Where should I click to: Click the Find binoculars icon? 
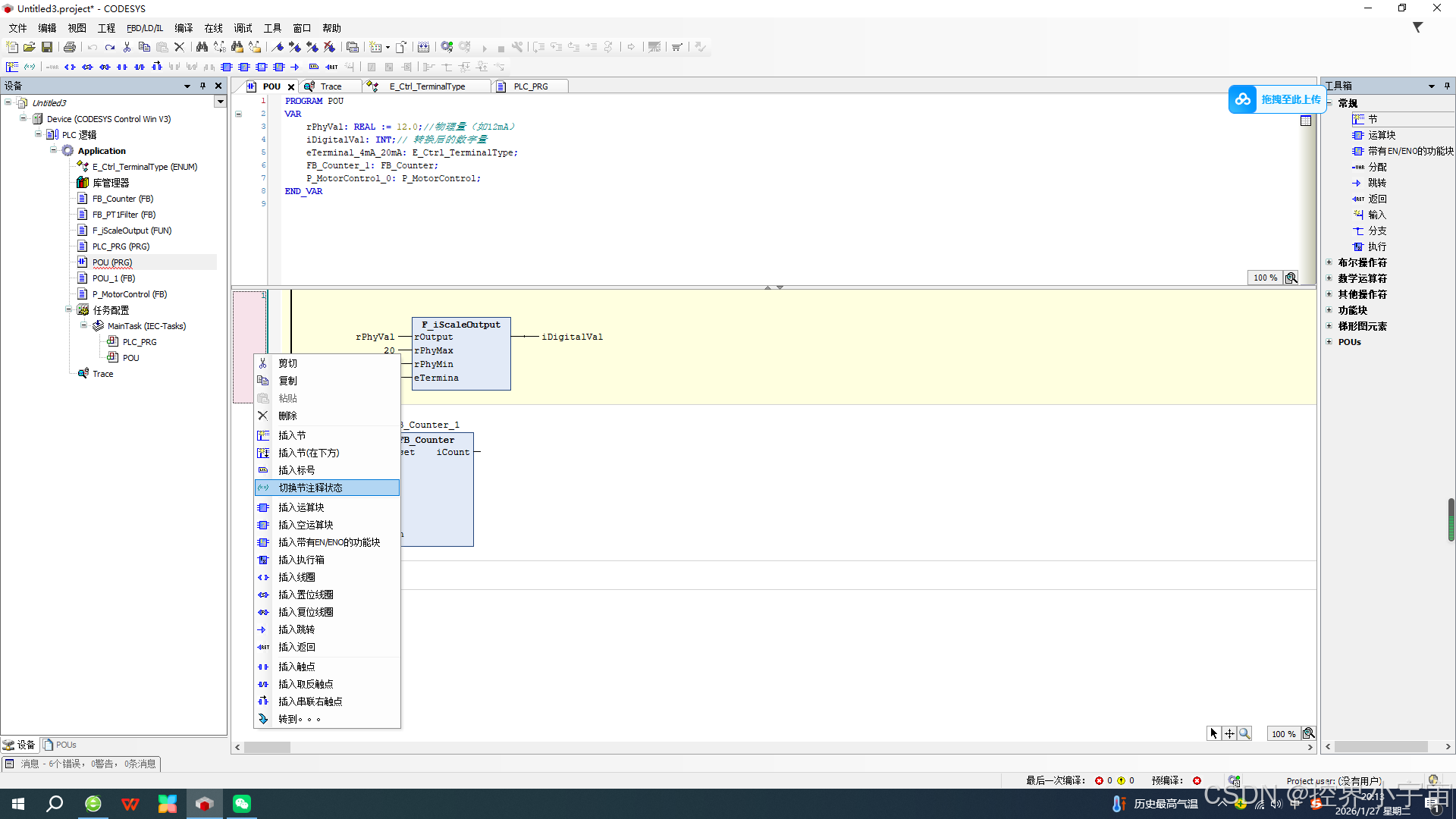pyautogui.click(x=202, y=47)
